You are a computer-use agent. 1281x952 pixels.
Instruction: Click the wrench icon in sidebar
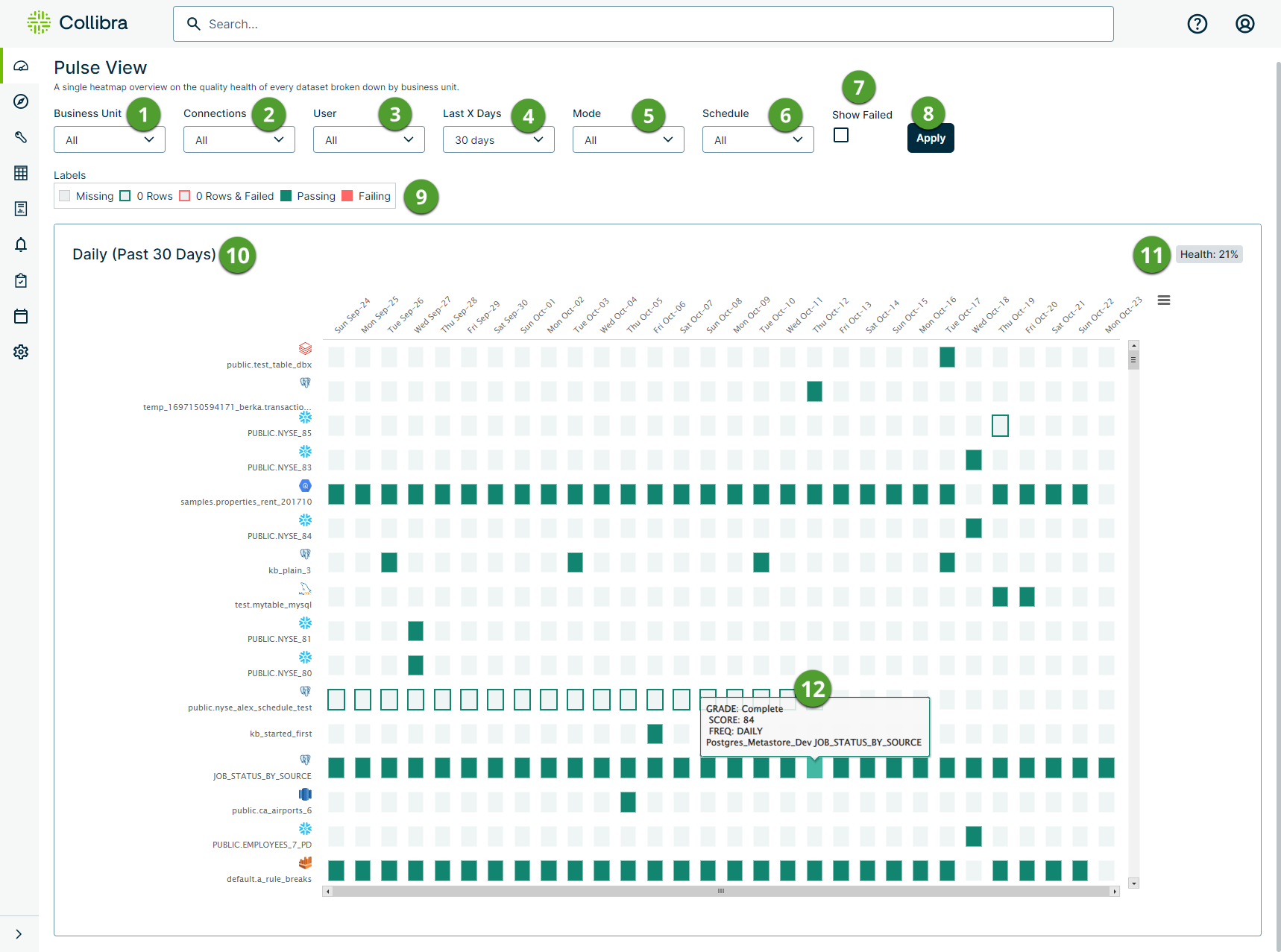tap(21, 137)
